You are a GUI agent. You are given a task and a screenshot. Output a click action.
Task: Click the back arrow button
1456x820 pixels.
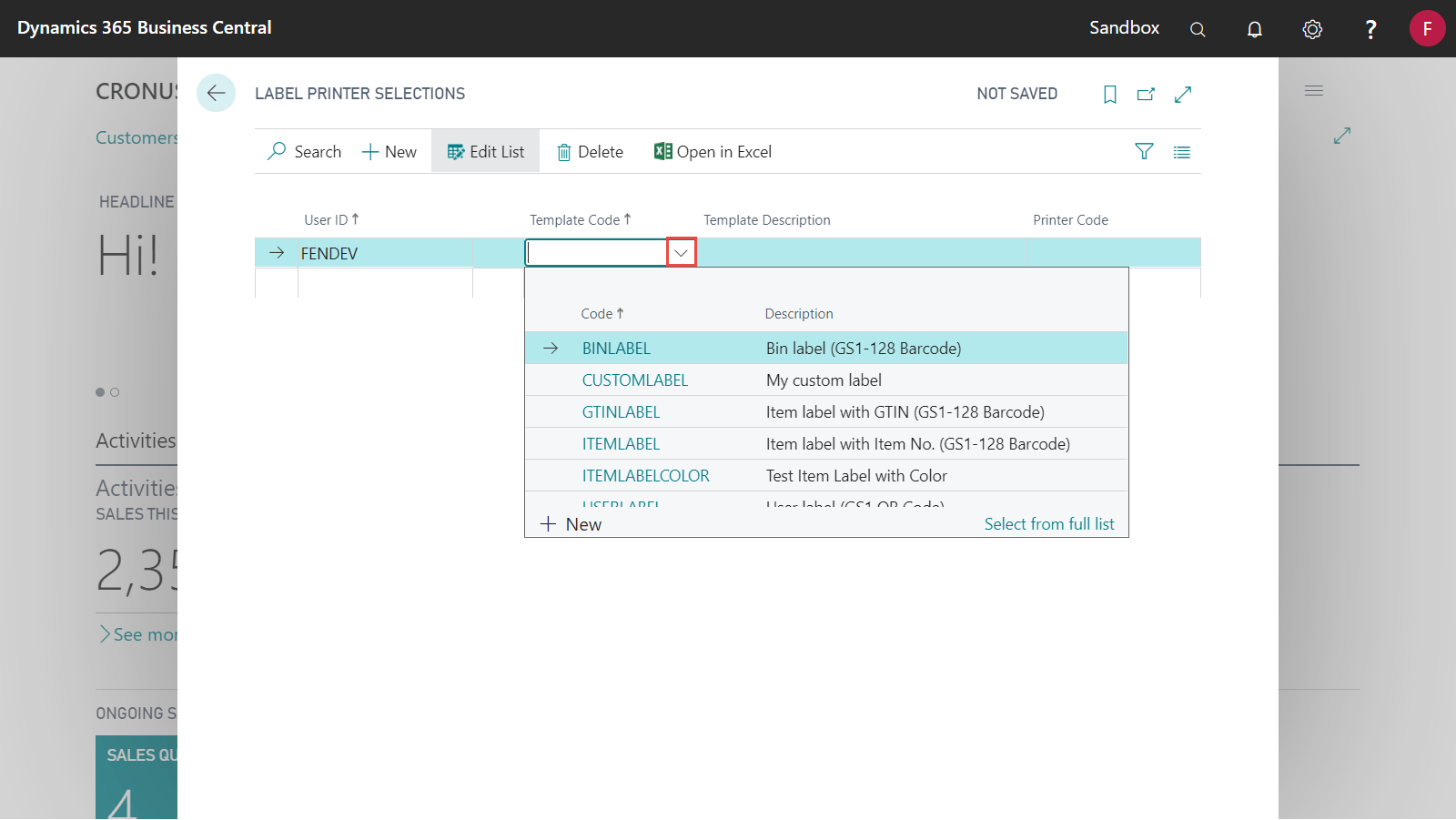coord(216,93)
